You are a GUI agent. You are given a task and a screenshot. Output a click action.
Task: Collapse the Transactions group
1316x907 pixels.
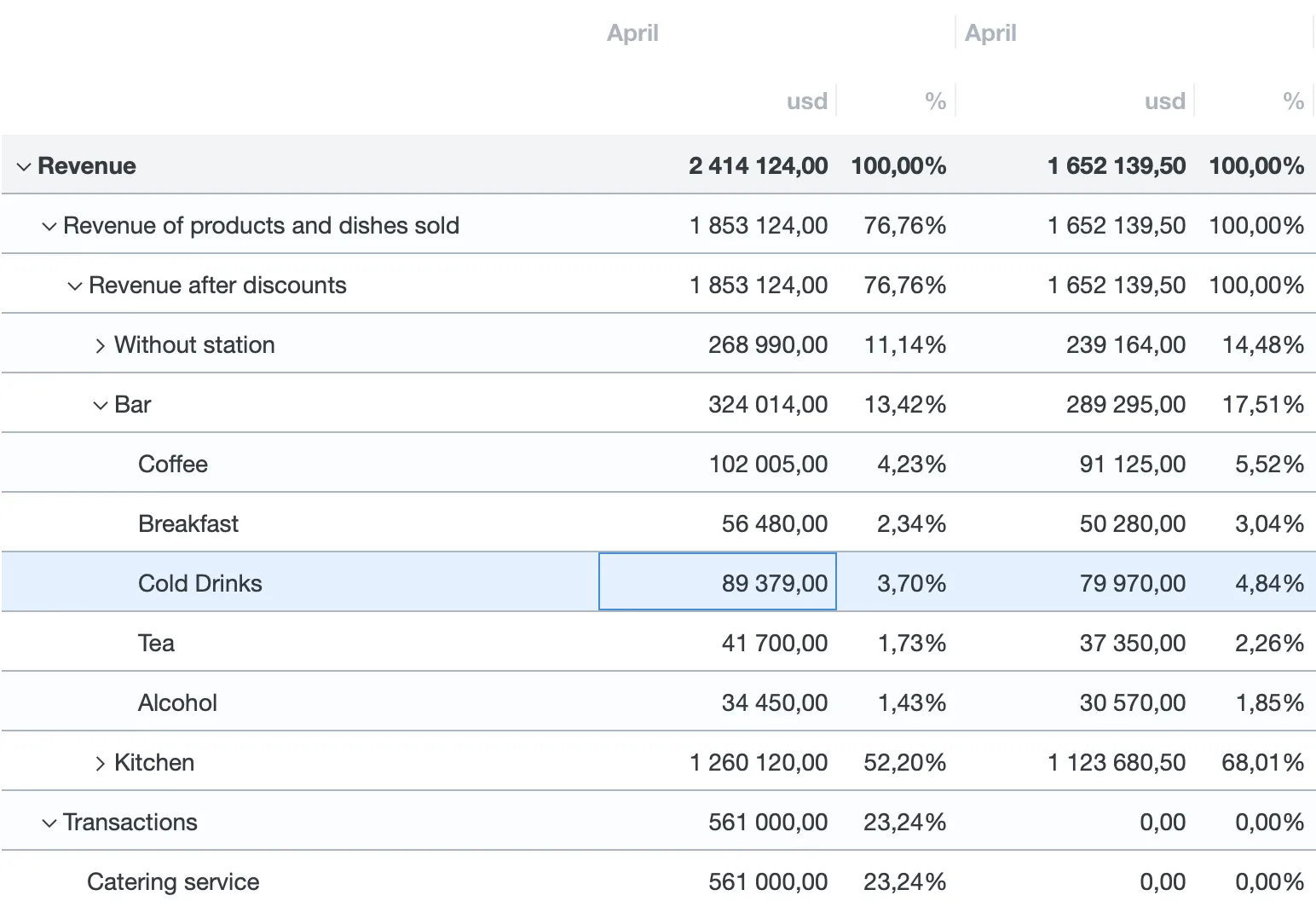point(49,823)
